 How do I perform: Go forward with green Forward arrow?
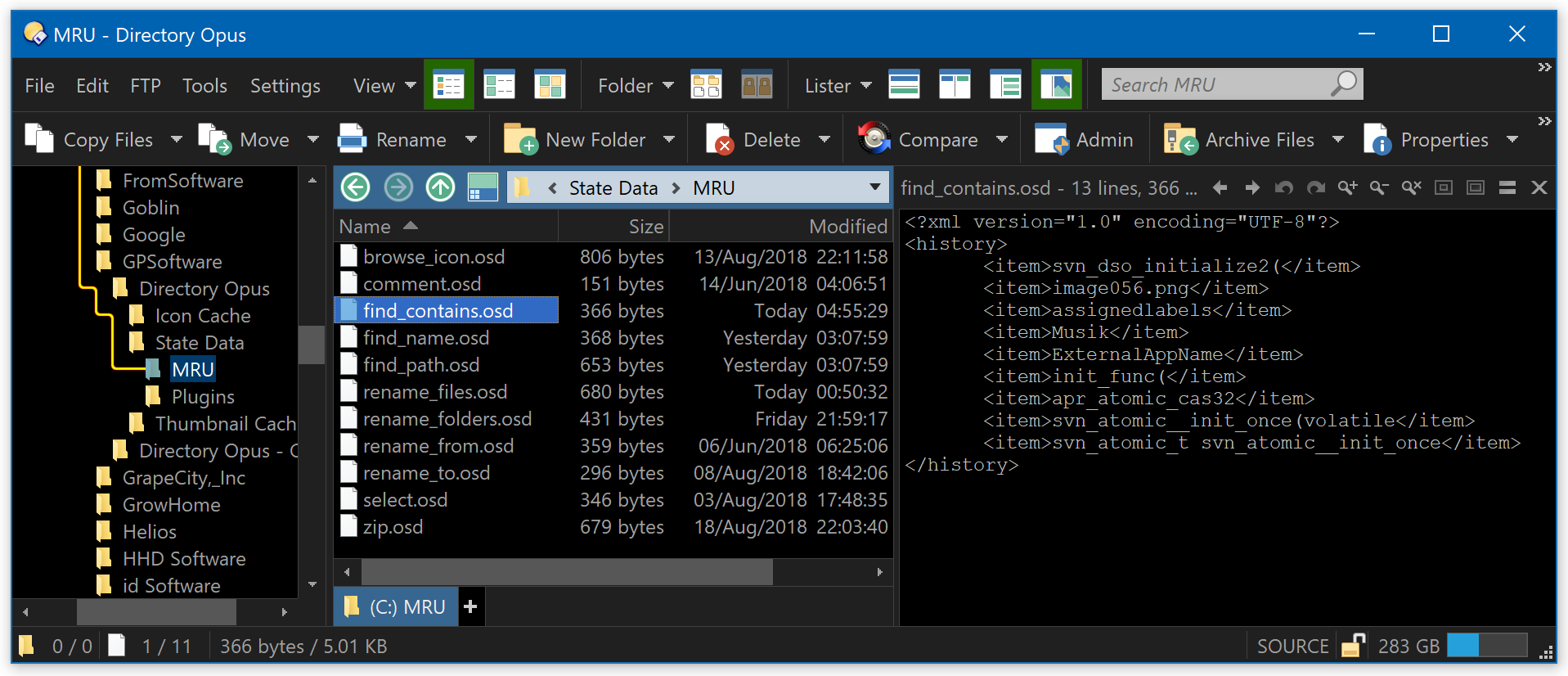point(398,187)
